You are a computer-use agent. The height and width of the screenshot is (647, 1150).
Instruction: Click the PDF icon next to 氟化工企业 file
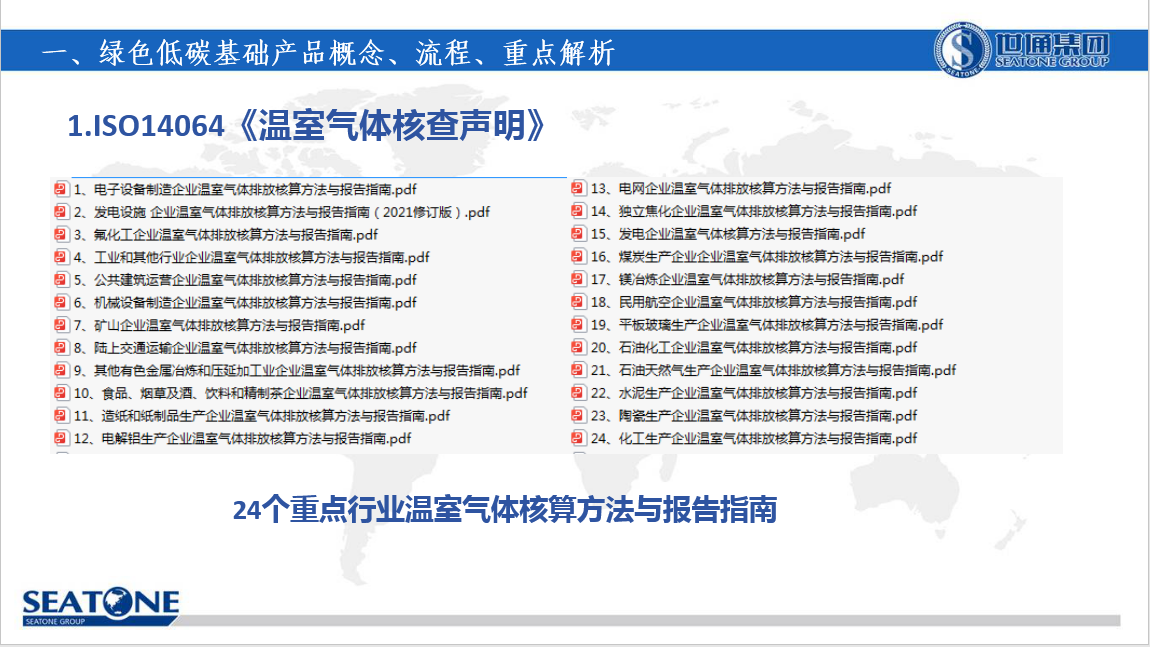tap(60, 235)
